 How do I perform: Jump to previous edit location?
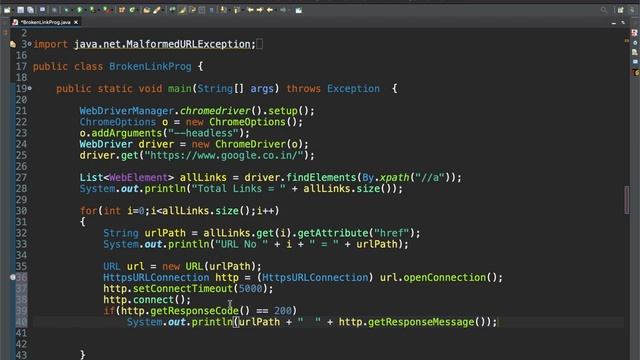(x=250, y=10)
